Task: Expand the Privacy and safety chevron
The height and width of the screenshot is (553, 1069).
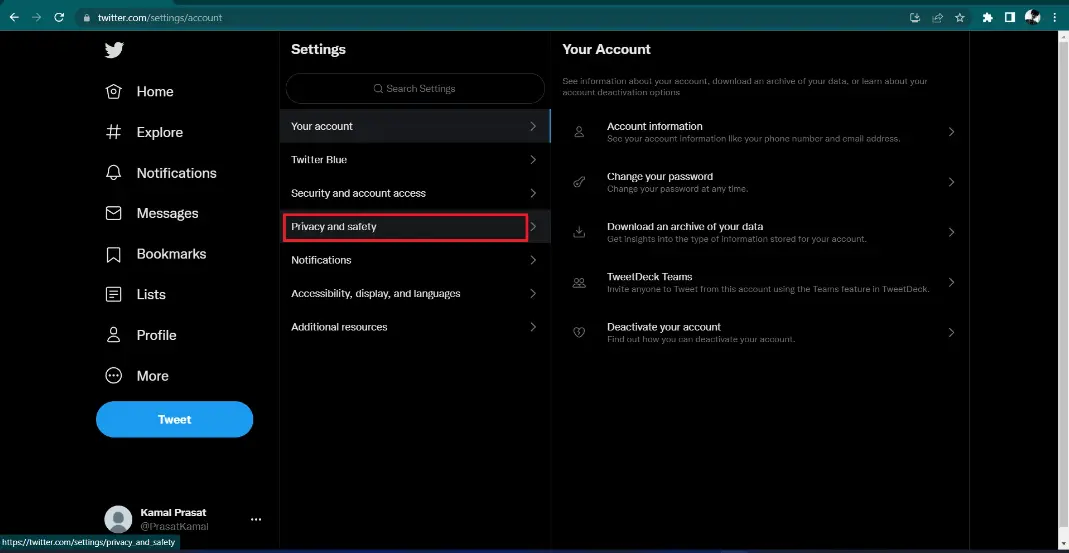Action: pos(533,226)
